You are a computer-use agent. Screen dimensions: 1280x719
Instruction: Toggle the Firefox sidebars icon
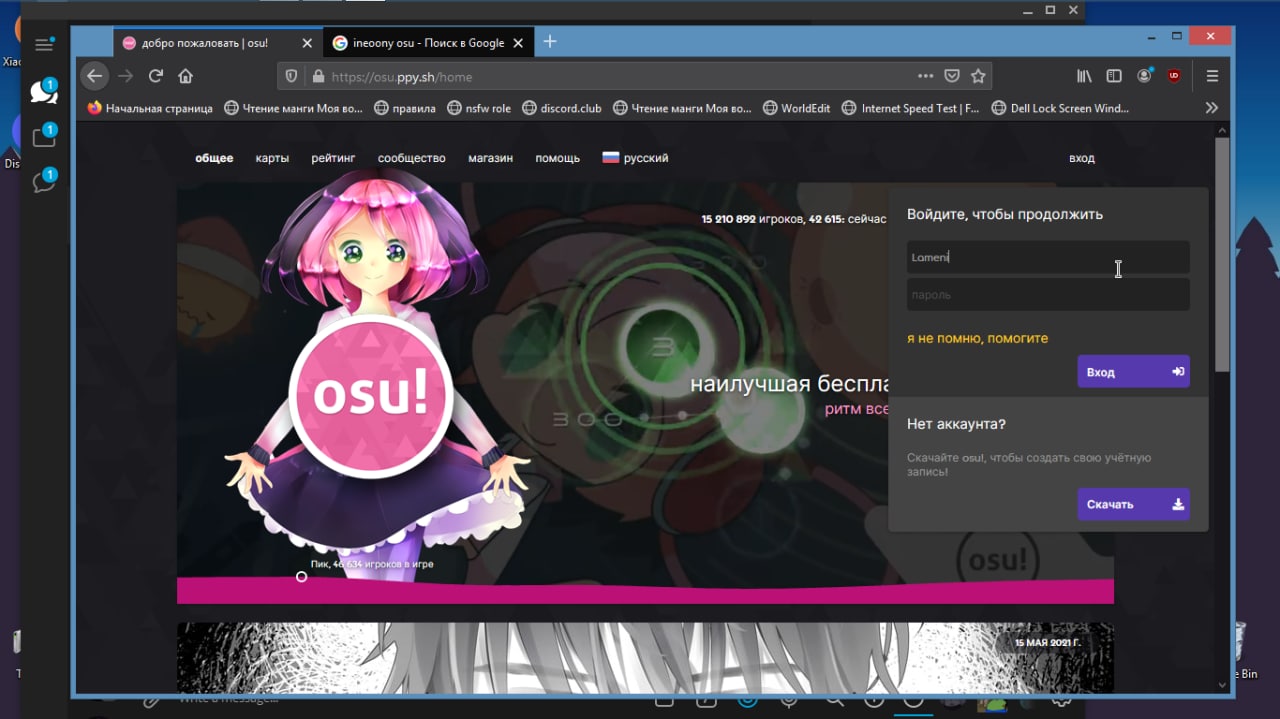click(1114, 76)
